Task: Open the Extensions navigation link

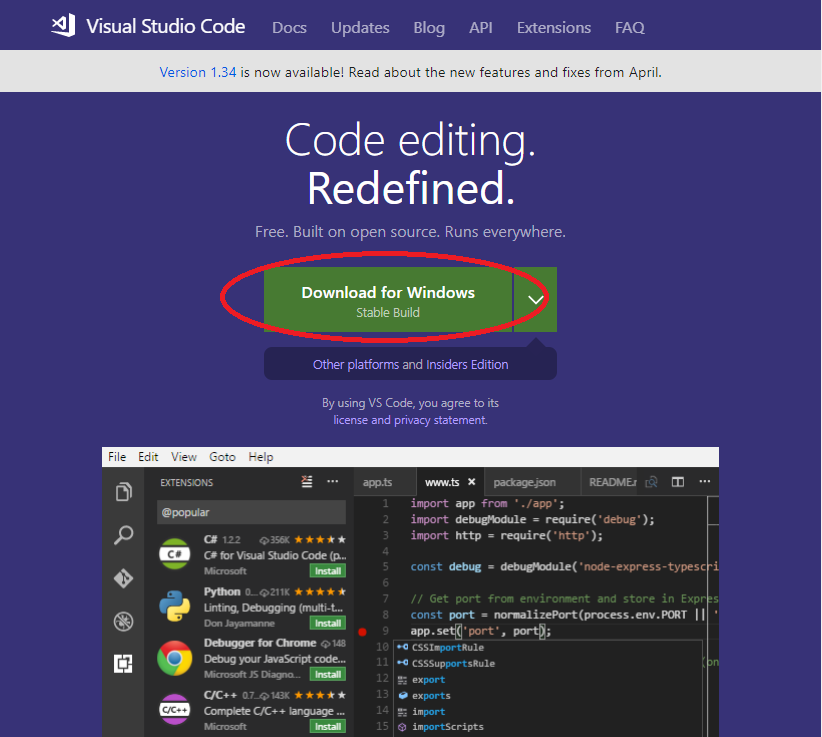Action: [x=554, y=27]
